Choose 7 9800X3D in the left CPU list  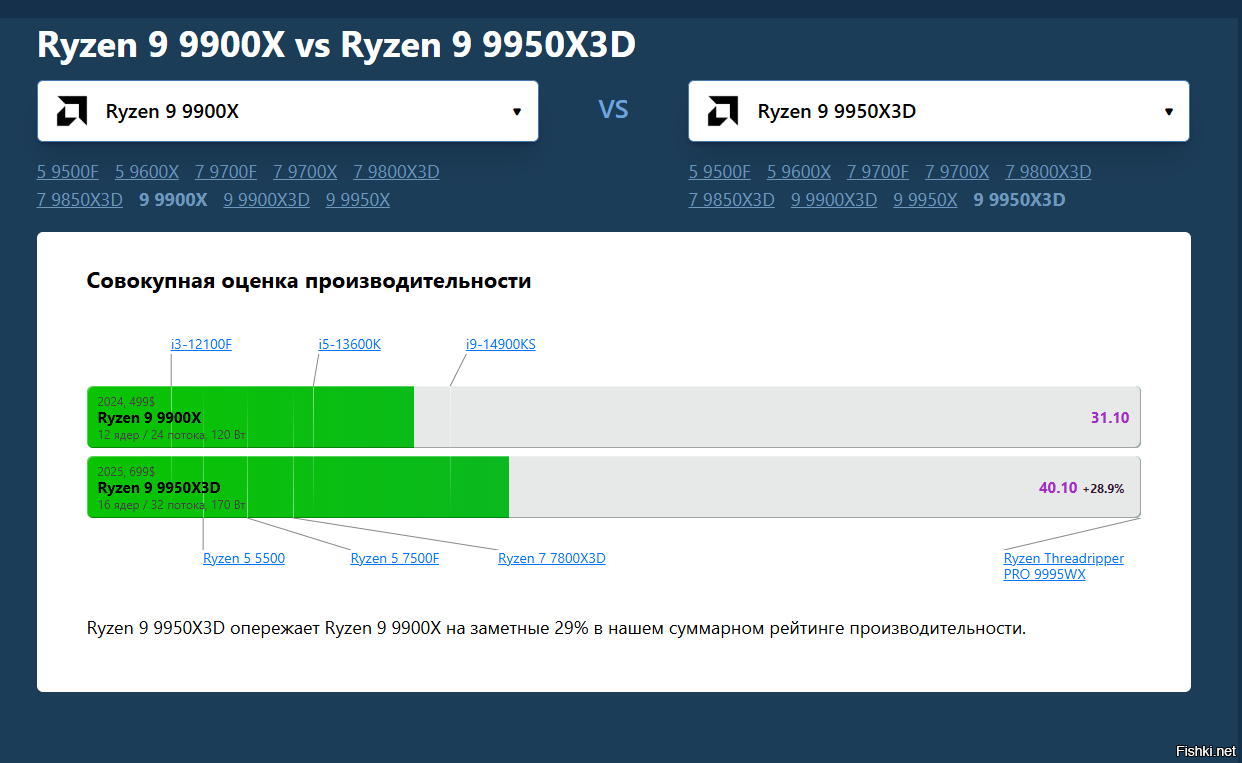point(396,172)
